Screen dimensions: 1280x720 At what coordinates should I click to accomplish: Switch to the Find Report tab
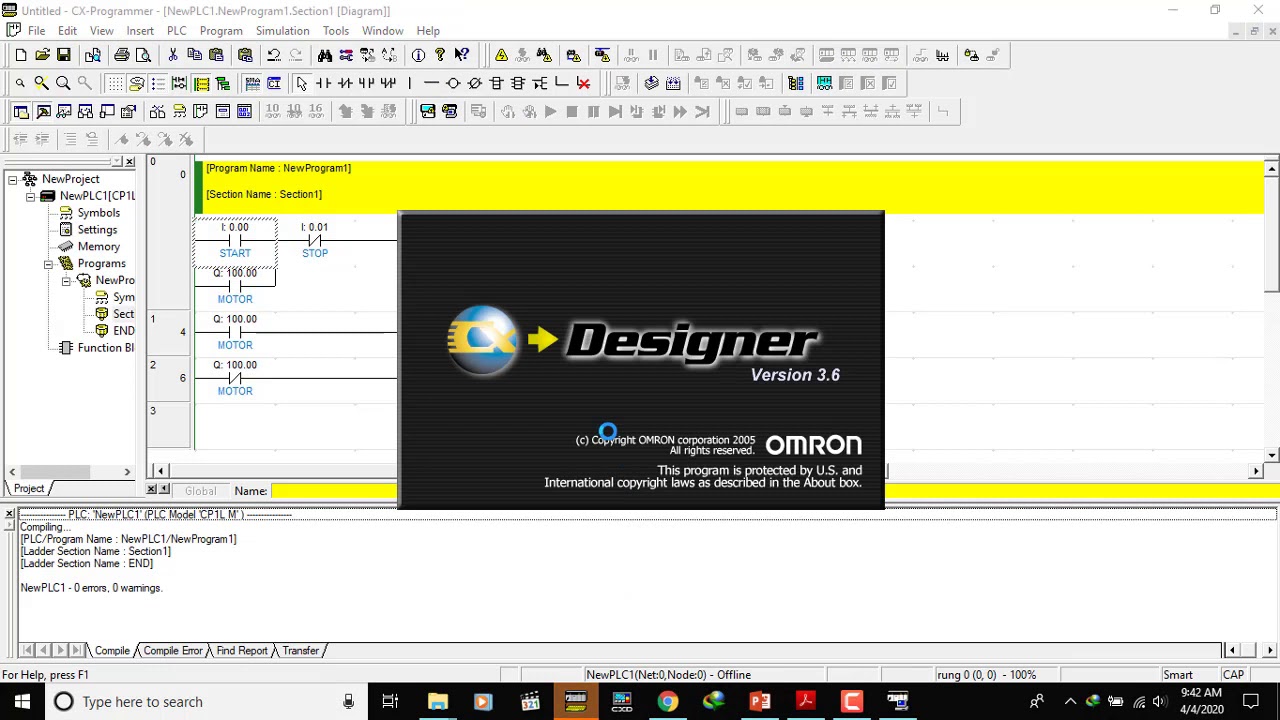[x=242, y=651]
